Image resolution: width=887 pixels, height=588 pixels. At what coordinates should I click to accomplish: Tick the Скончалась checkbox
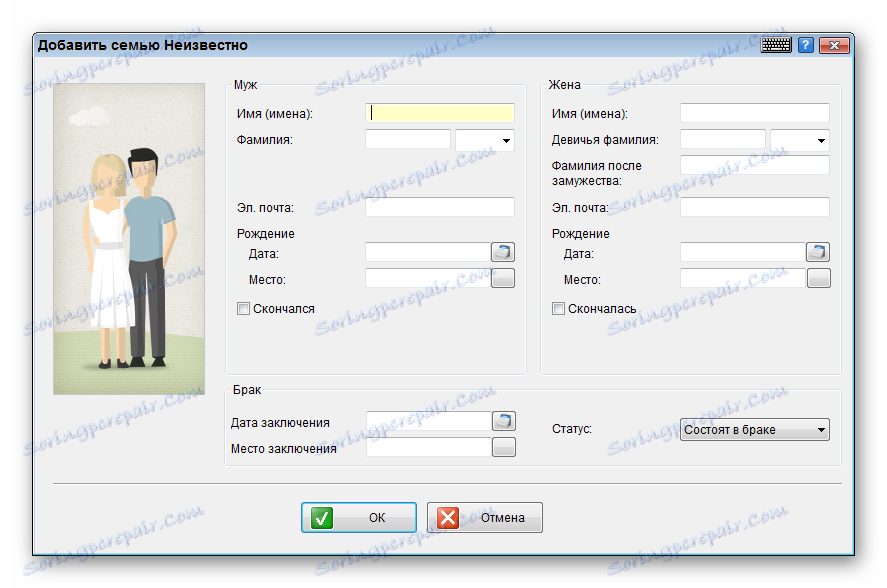pyautogui.click(x=558, y=308)
